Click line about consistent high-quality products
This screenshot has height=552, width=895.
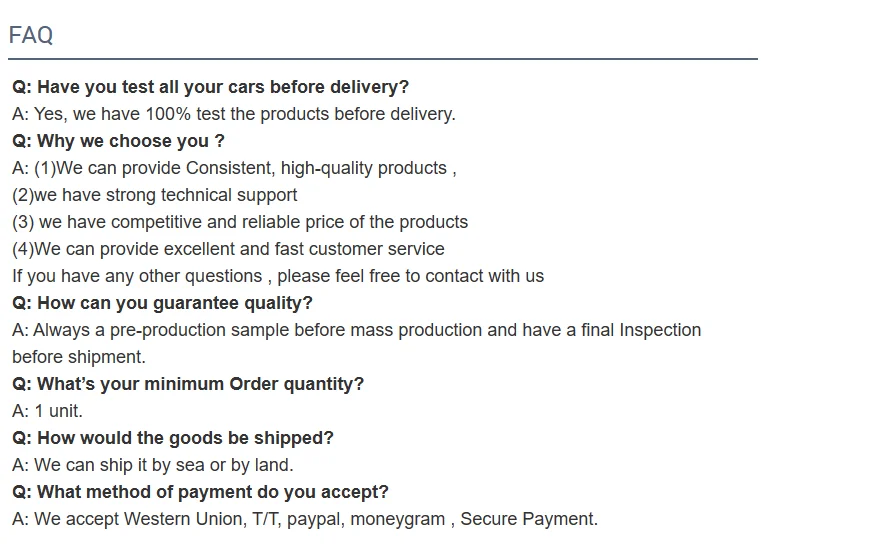235,168
